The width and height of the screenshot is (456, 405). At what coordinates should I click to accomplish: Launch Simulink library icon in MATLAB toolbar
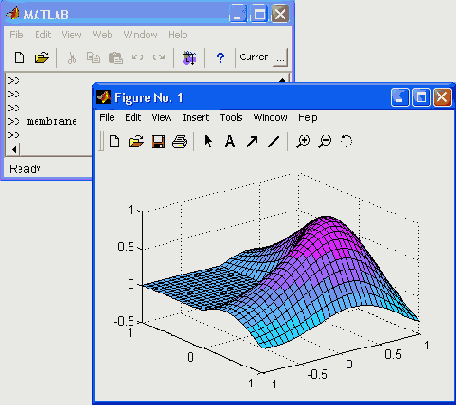(x=189, y=58)
